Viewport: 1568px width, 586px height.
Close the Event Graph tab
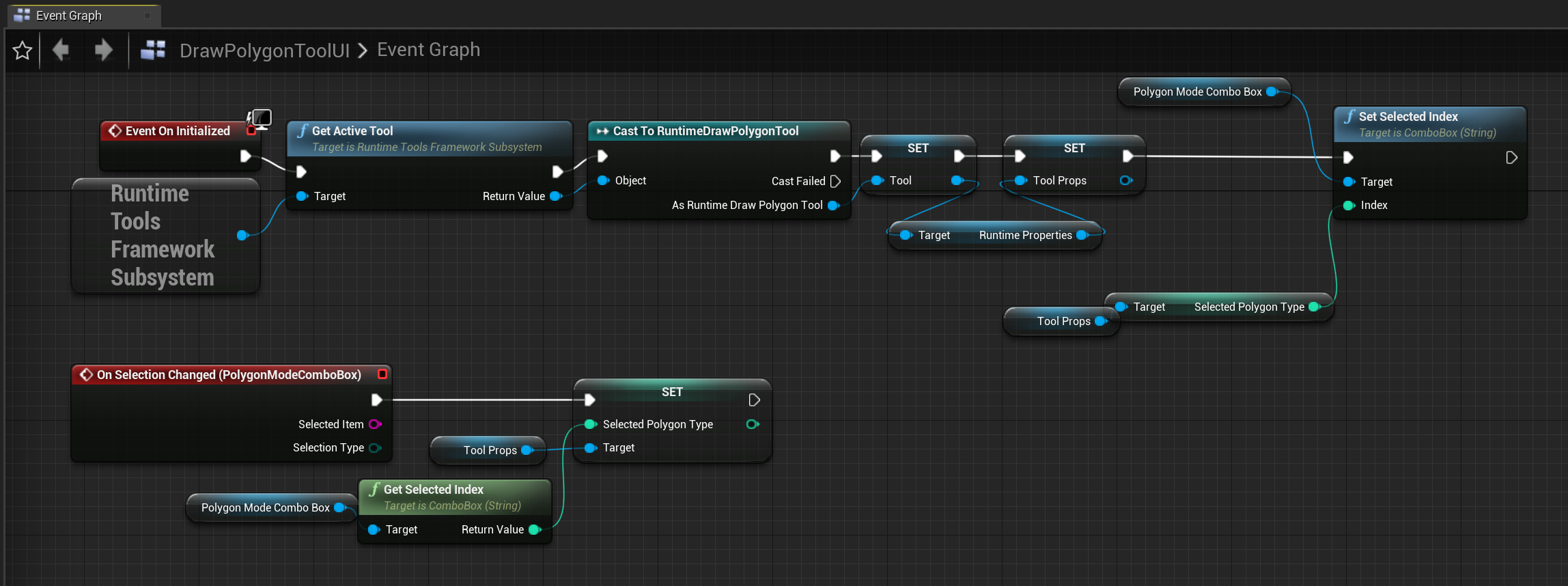click(148, 16)
